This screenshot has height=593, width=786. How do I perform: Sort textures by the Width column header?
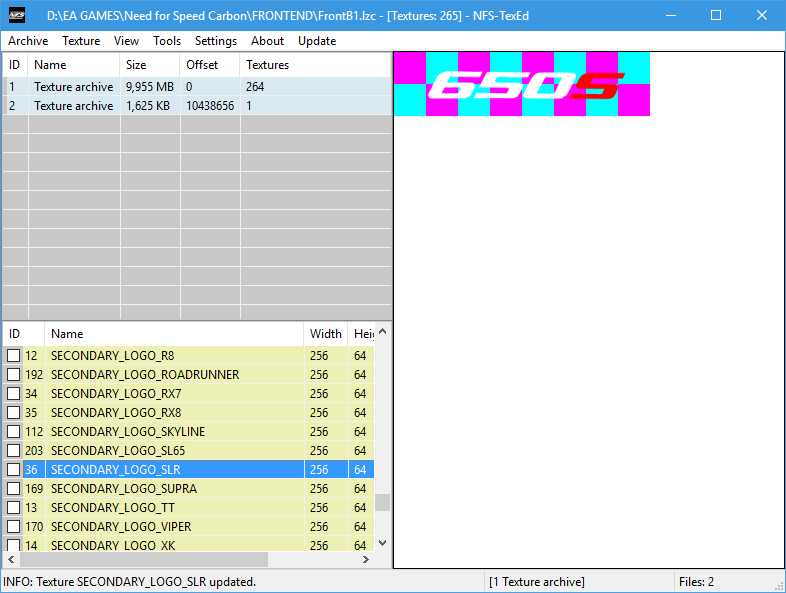pyautogui.click(x=325, y=334)
